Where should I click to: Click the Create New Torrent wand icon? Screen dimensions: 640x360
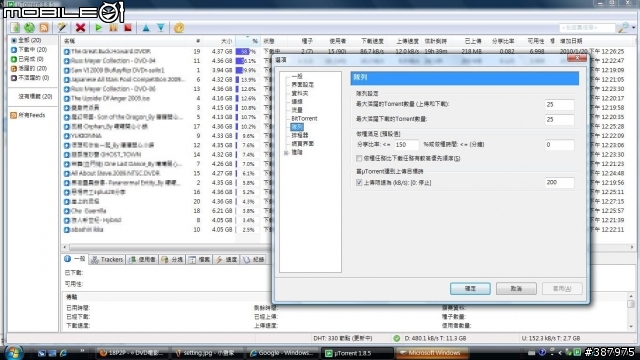click(62, 28)
